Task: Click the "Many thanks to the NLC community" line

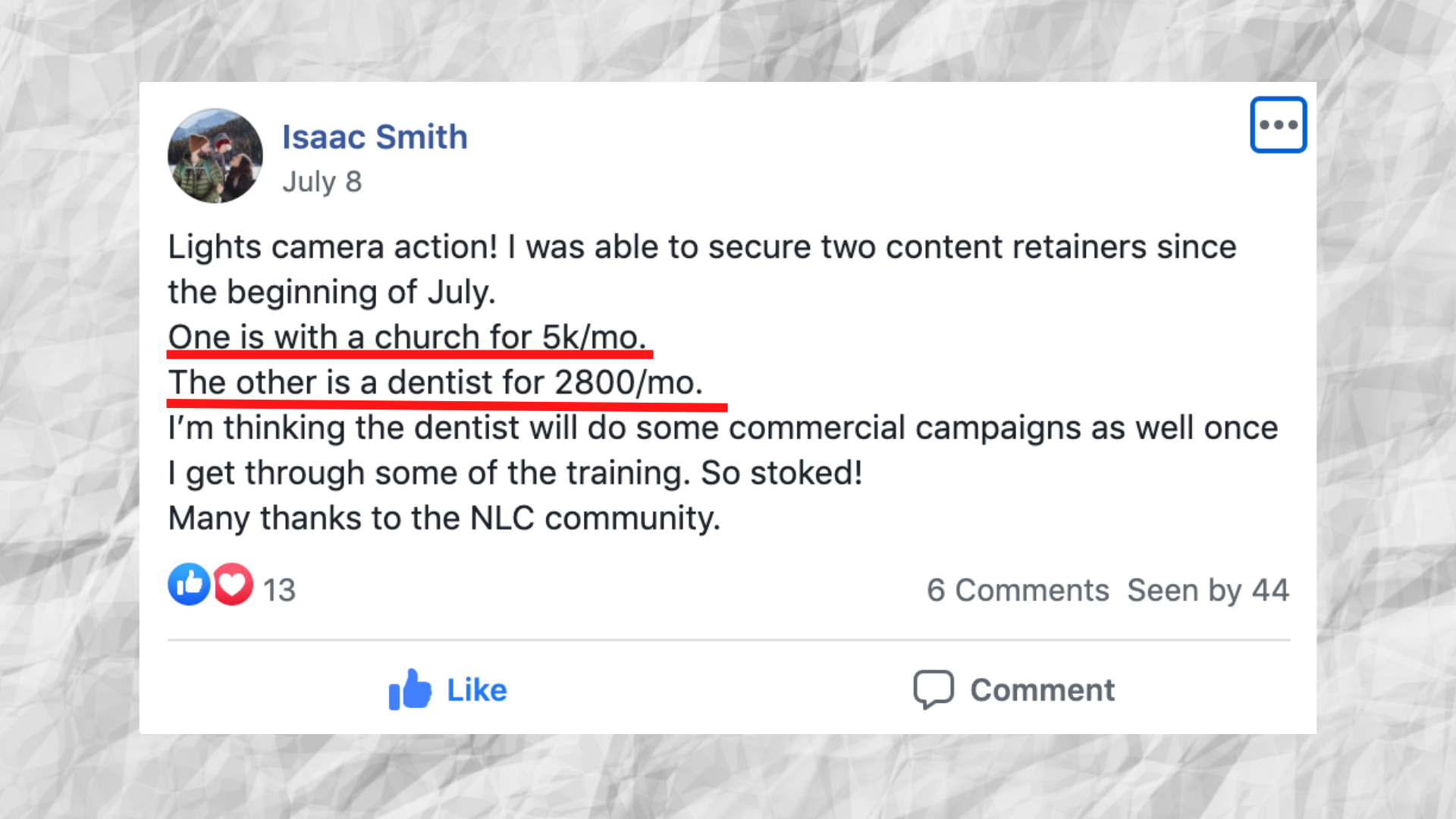Action: point(444,519)
